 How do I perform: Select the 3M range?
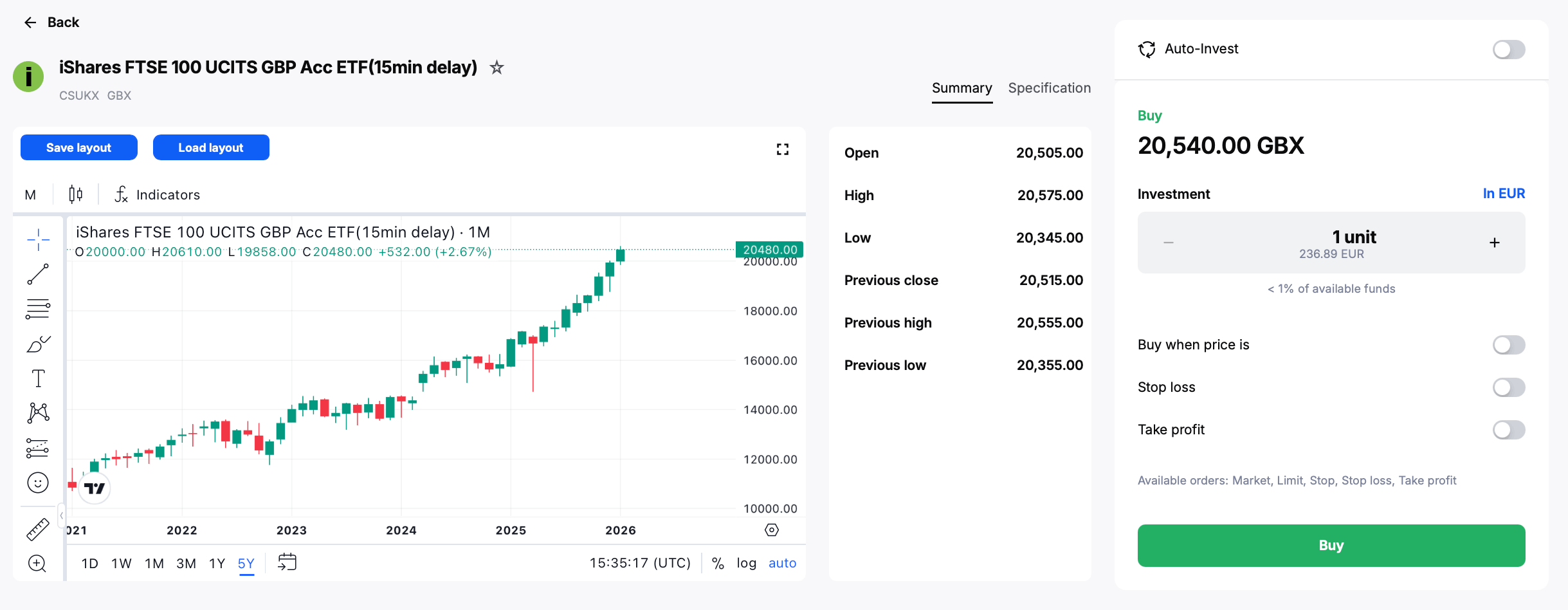pos(187,564)
